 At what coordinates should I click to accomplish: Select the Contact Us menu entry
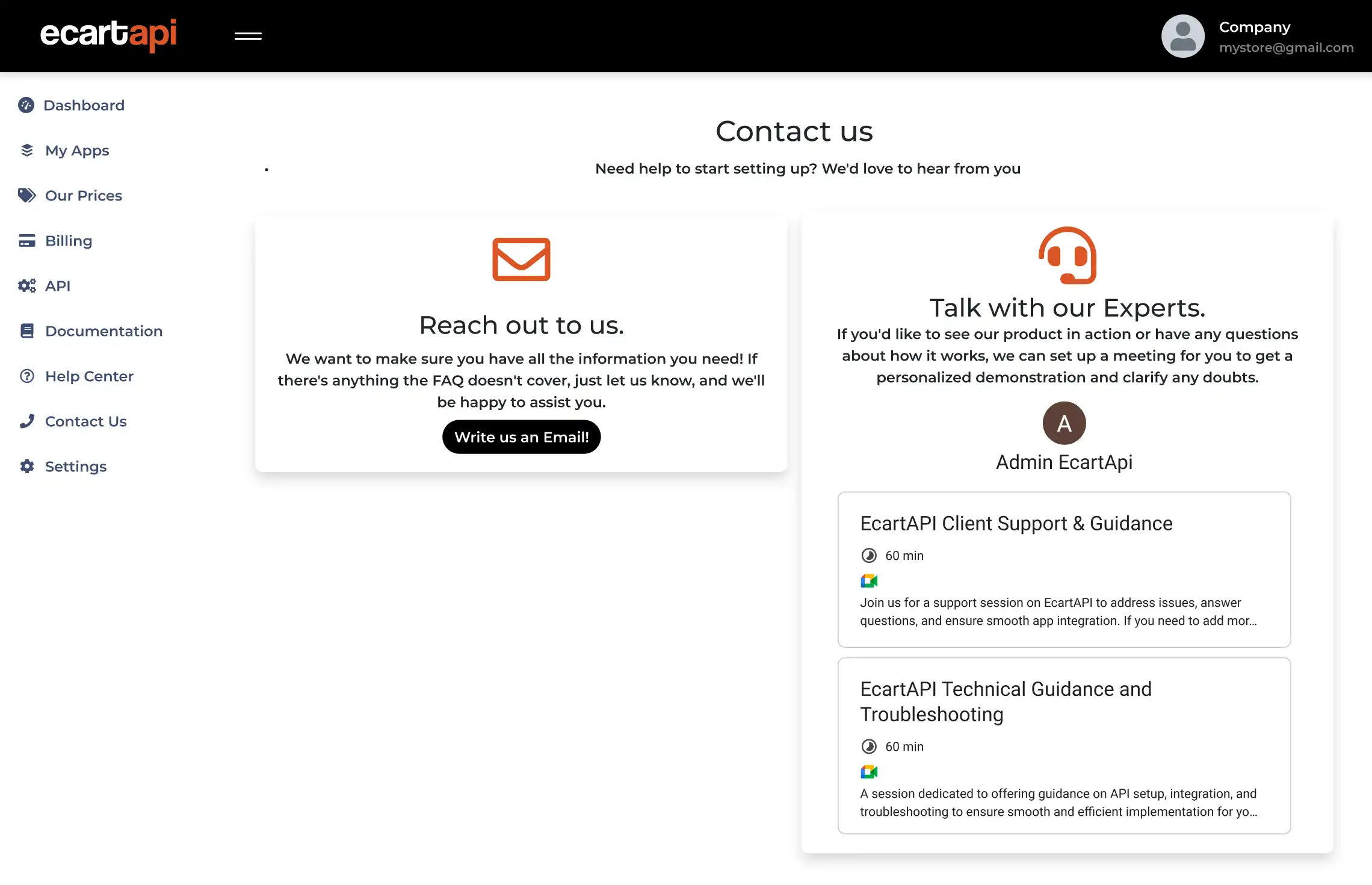pyautogui.click(x=85, y=421)
